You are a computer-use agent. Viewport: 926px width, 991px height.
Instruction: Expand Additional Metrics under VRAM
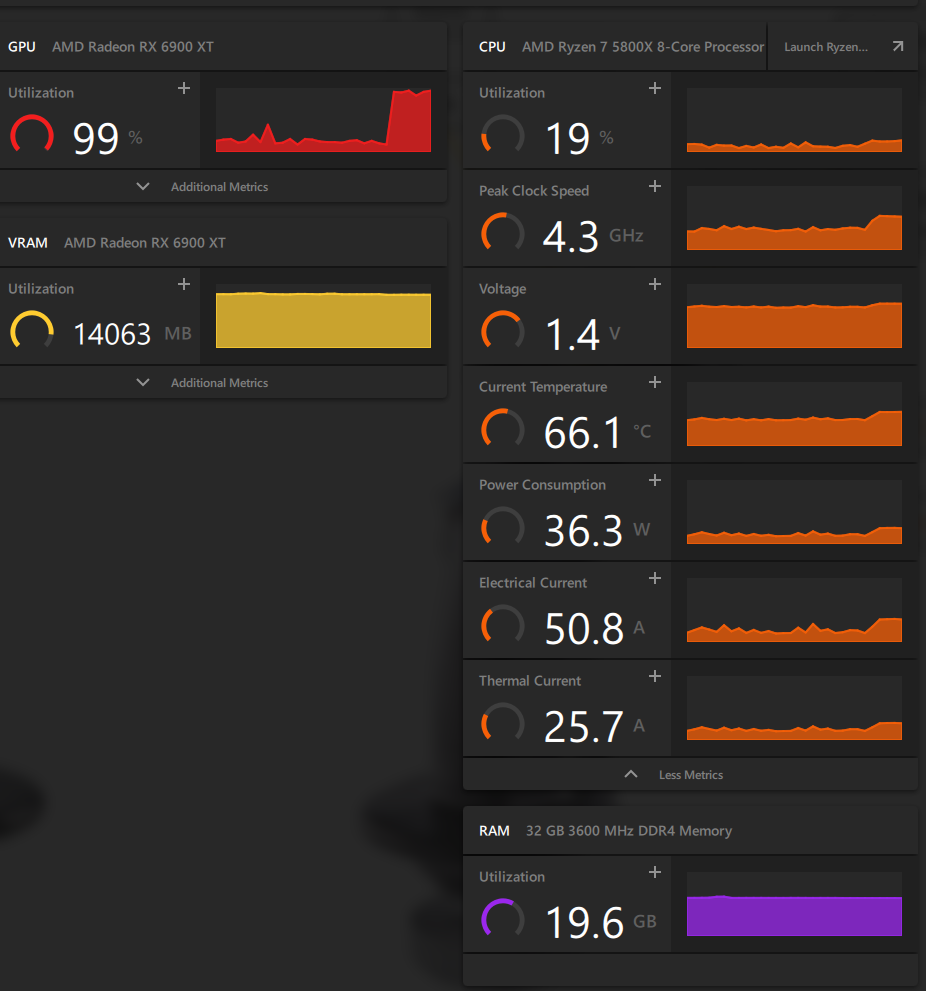(x=203, y=382)
